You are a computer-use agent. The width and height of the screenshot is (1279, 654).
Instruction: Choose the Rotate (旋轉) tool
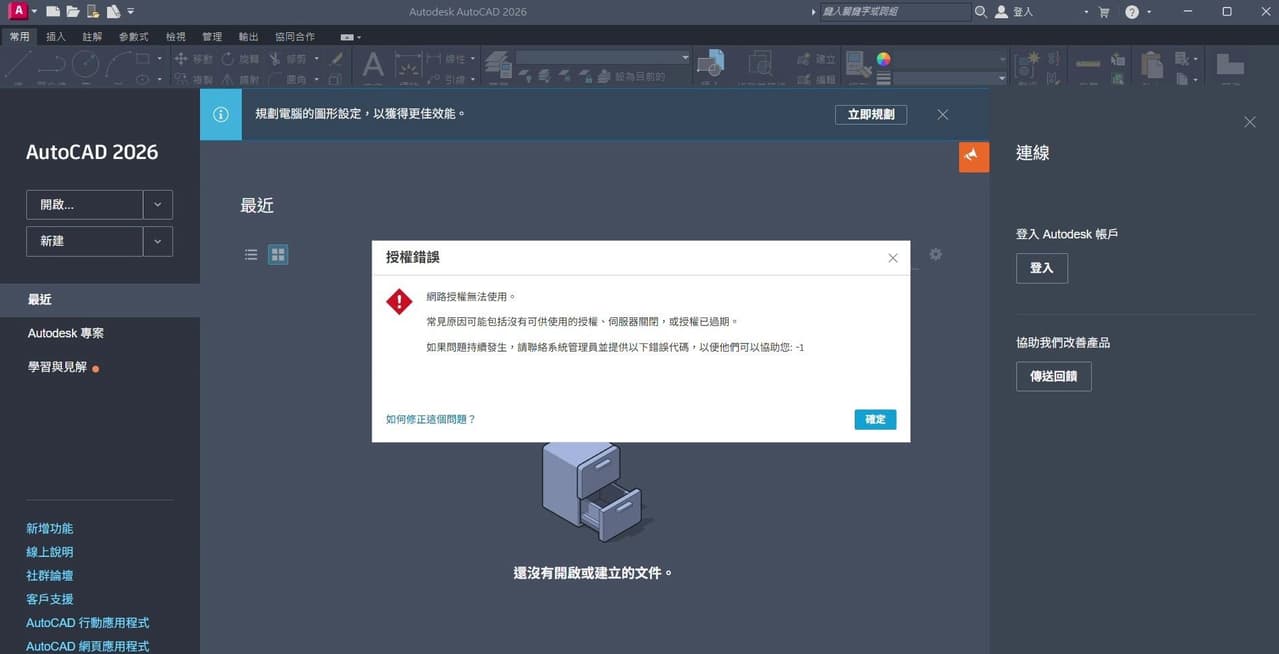[x=241, y=59]
